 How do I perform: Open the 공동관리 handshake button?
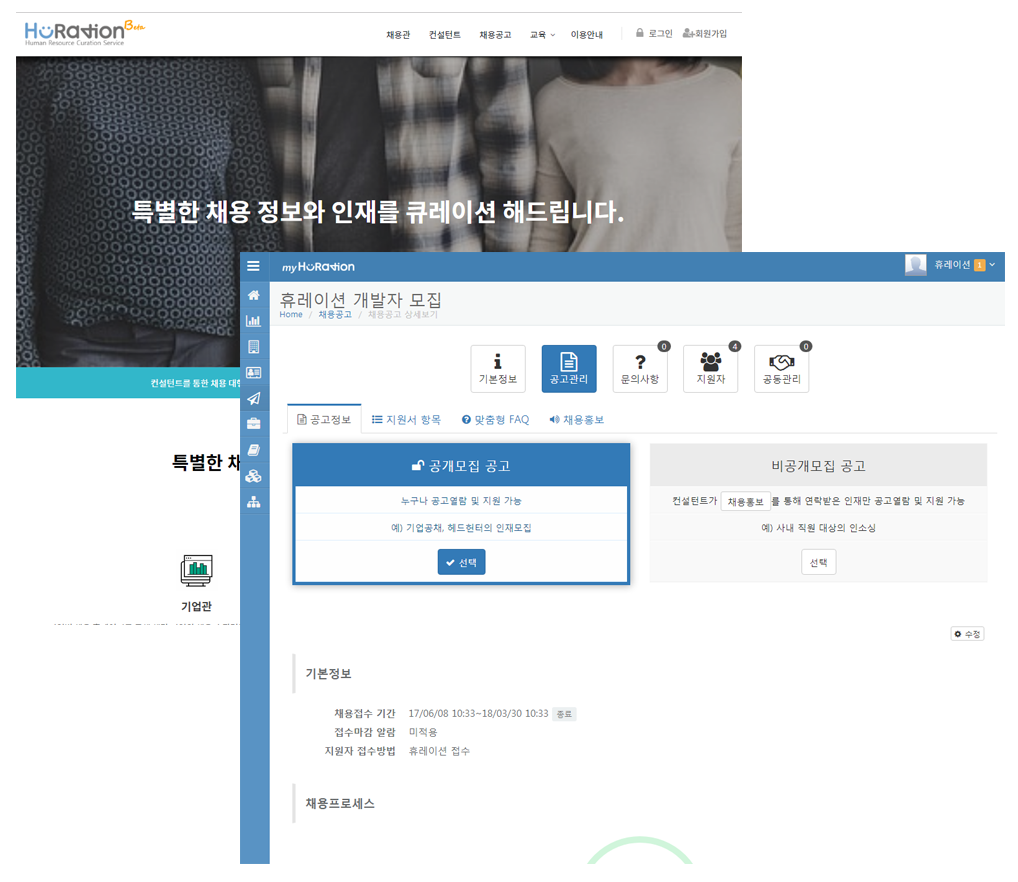click(782, 369)
